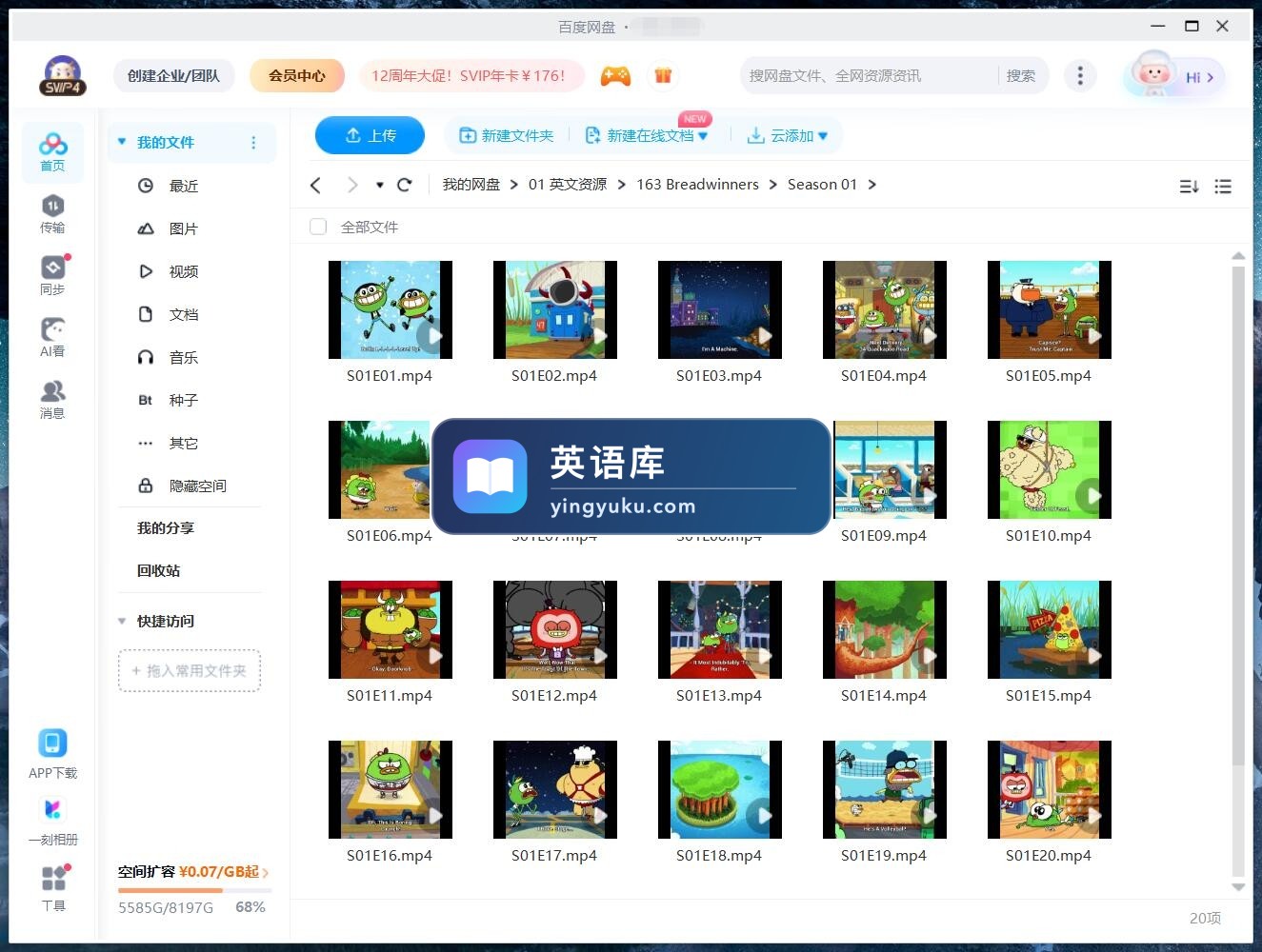Click the storage usage progress bar
This screenshot has height=952, width=1262.
[194, 891]
